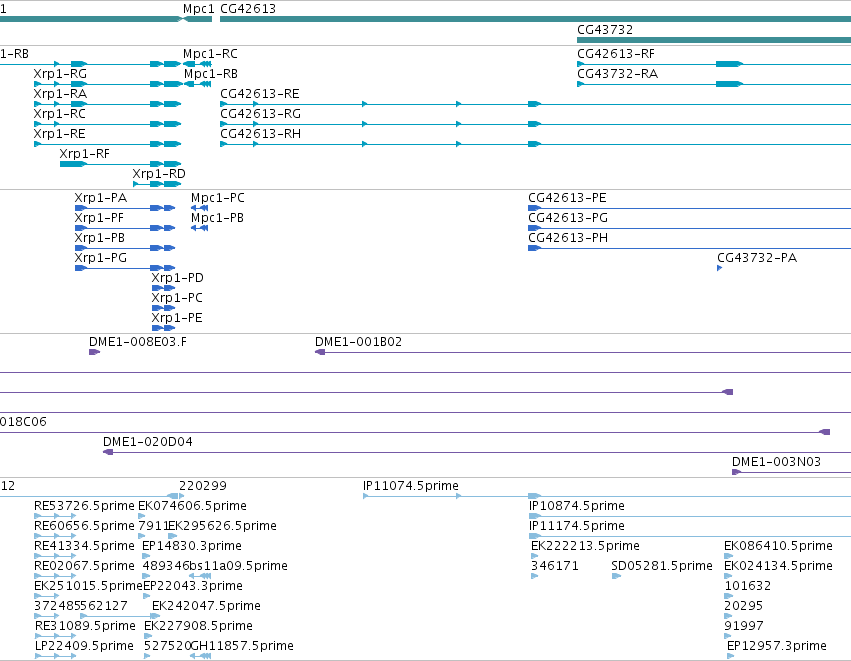This screenshot has width=851, height=661.
Task: Pick the Xrp1-PB protein feature
Action: (100, 238)
